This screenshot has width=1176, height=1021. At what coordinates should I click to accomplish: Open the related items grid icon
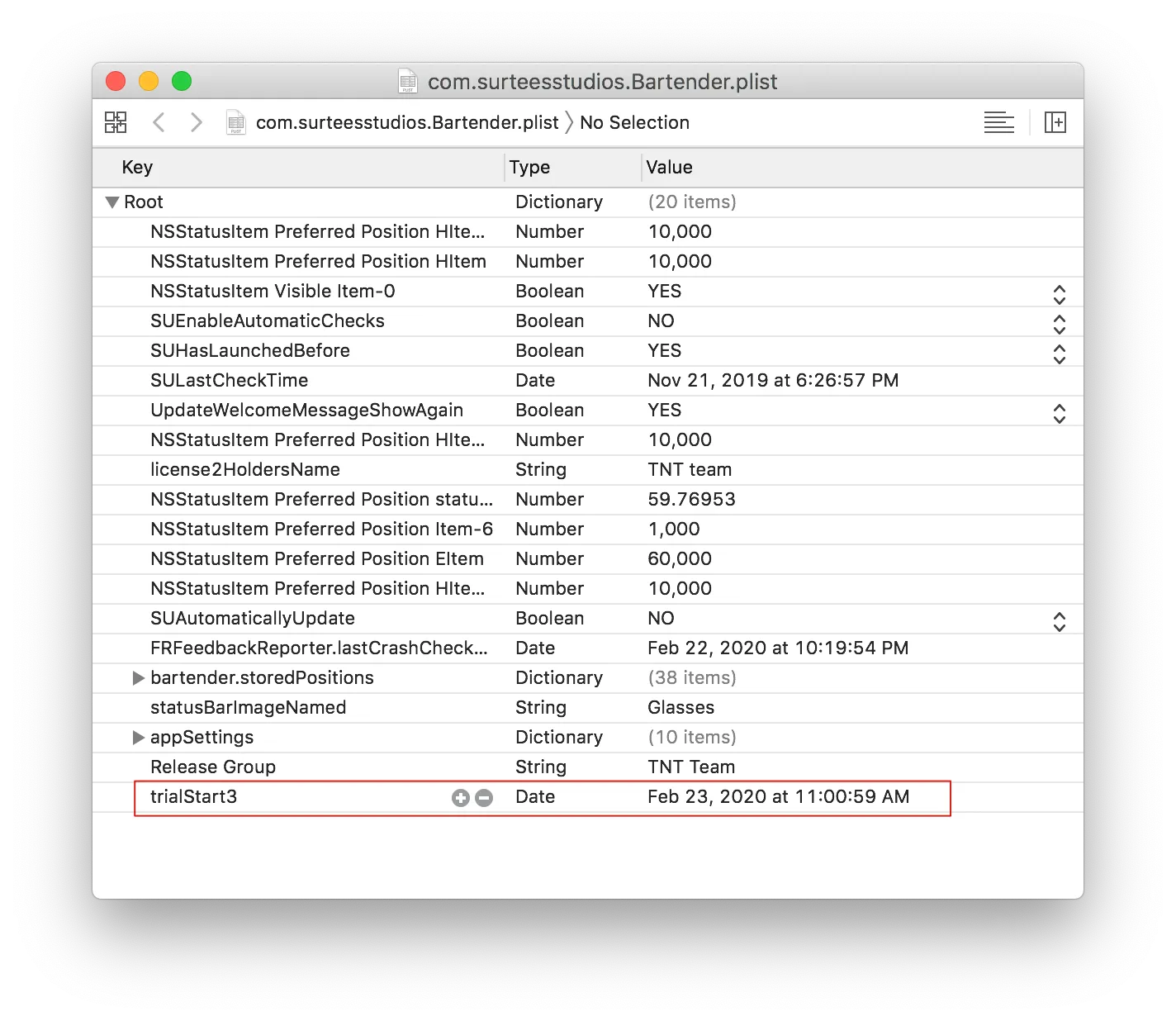point(116,122)
